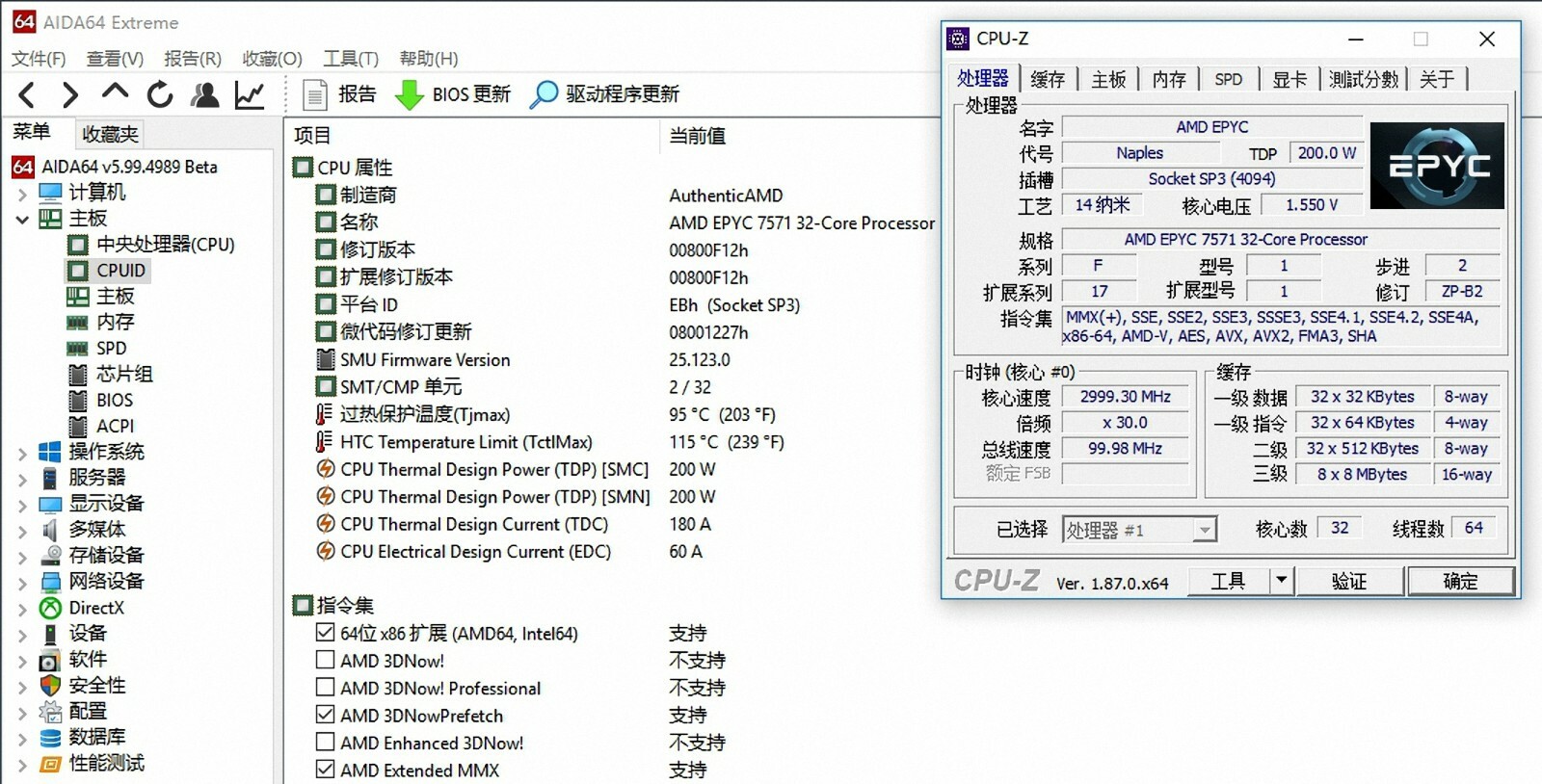
Task: Expand the 显示设备 tree node chevron
Action: coord(22,505)
